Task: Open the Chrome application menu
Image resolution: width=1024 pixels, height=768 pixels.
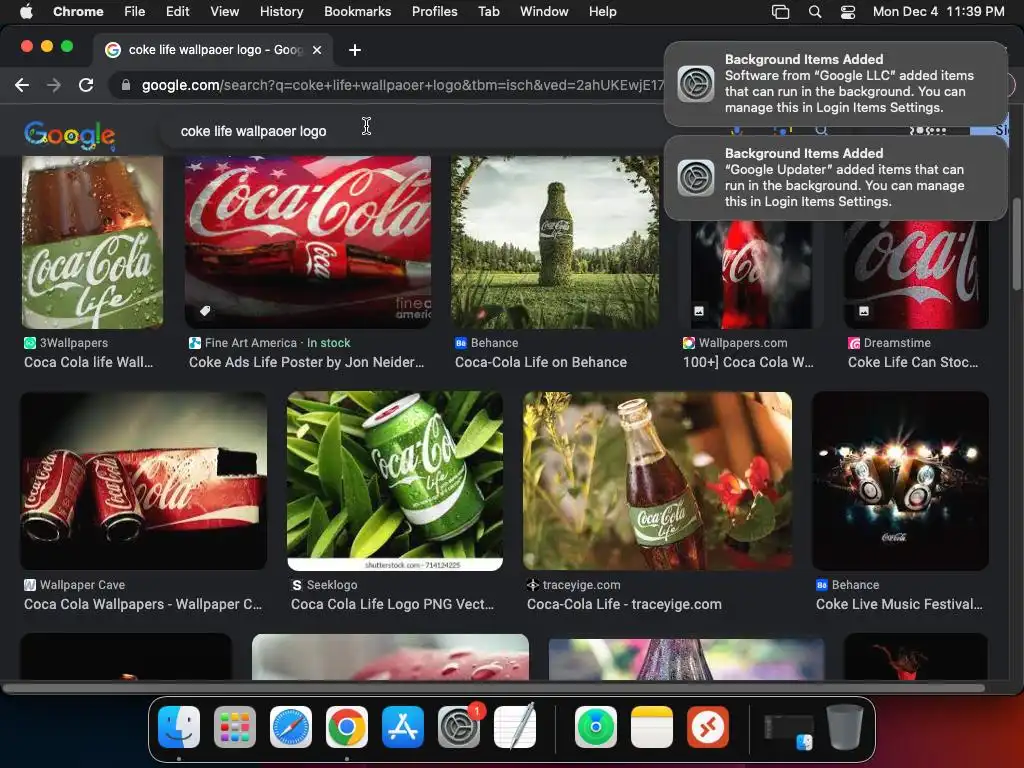Action: pos(78,11)
